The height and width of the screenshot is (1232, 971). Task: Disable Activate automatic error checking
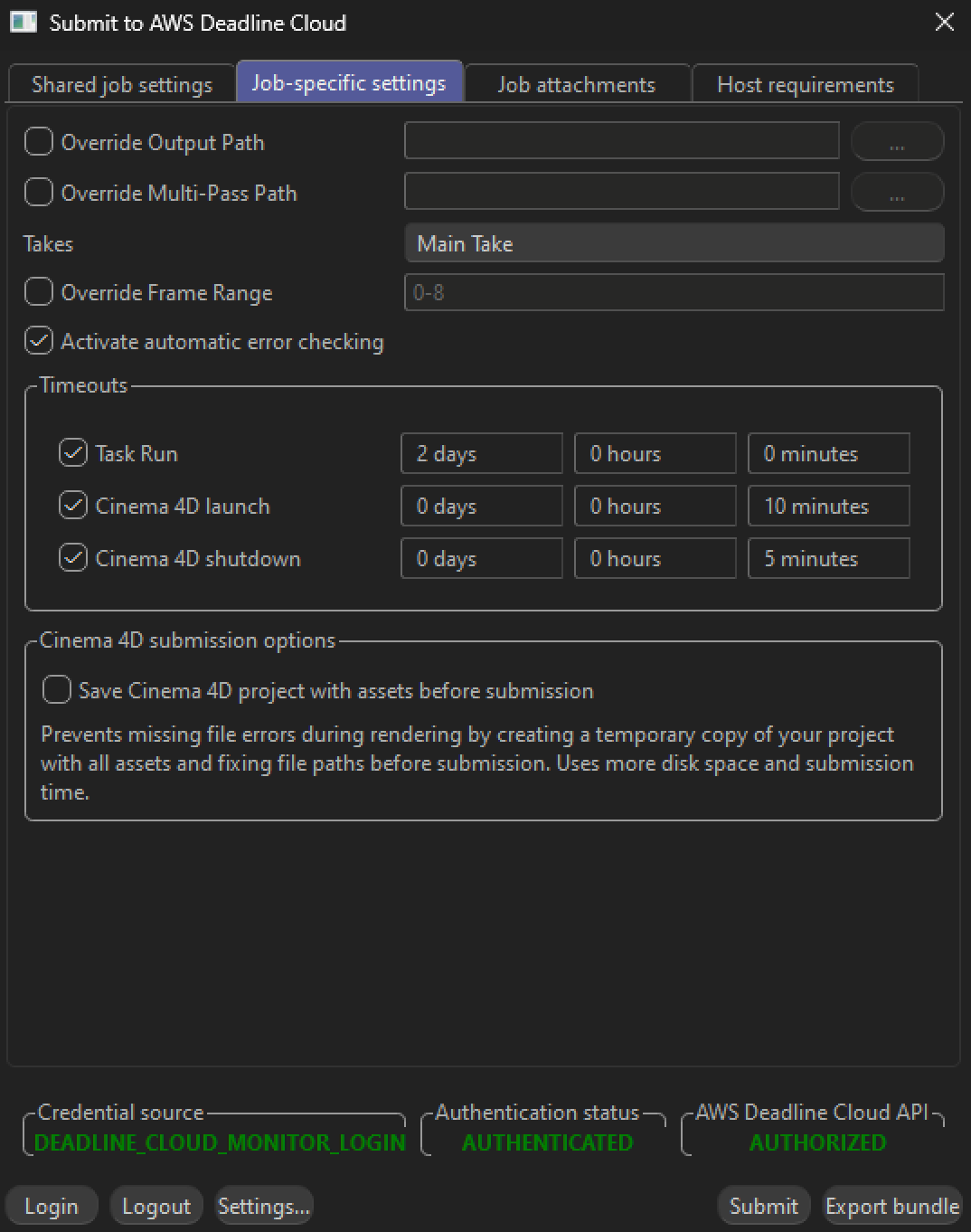[38, 341]
